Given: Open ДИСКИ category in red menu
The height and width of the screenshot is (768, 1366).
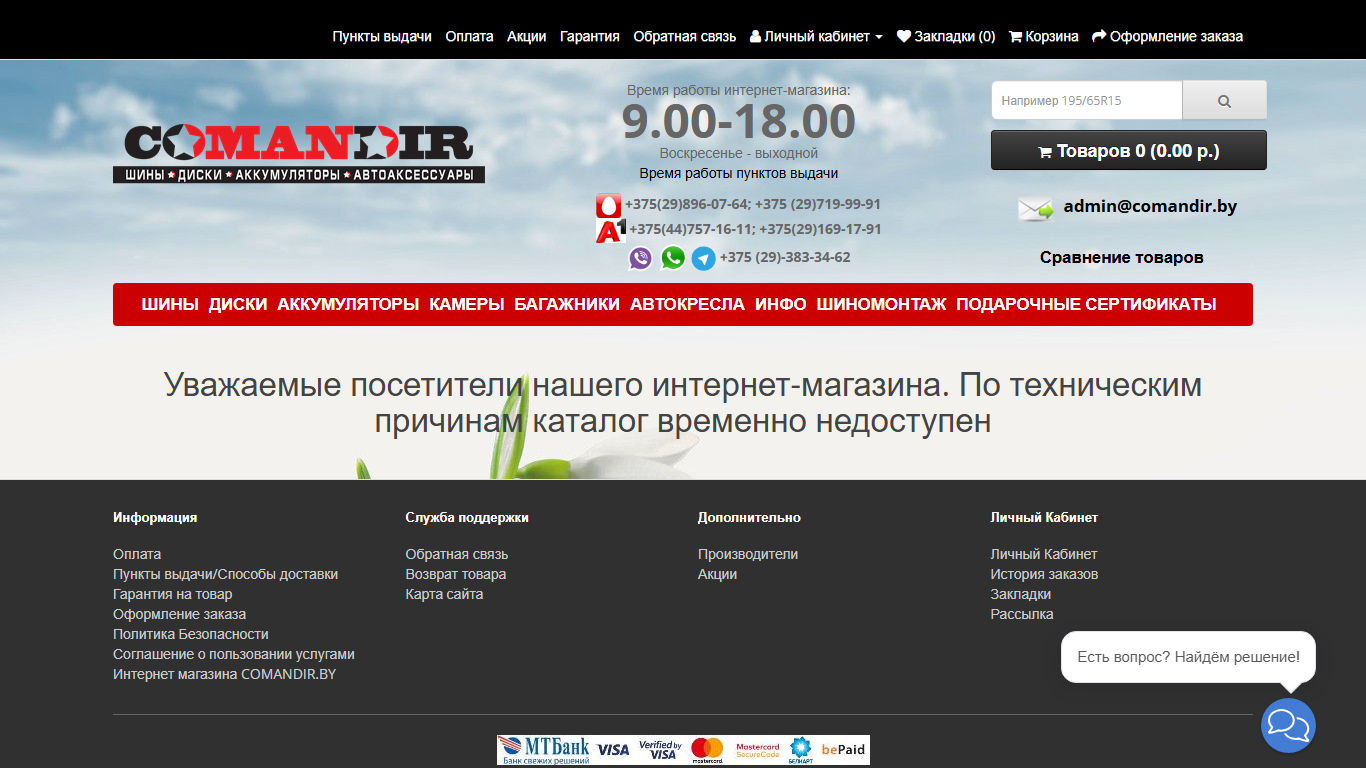Looking at the screenshot, I should click(x=238, y=304).
